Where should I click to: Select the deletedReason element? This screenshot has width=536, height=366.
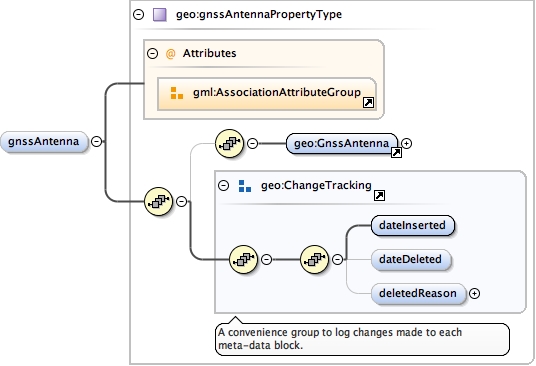click(418, 294)
